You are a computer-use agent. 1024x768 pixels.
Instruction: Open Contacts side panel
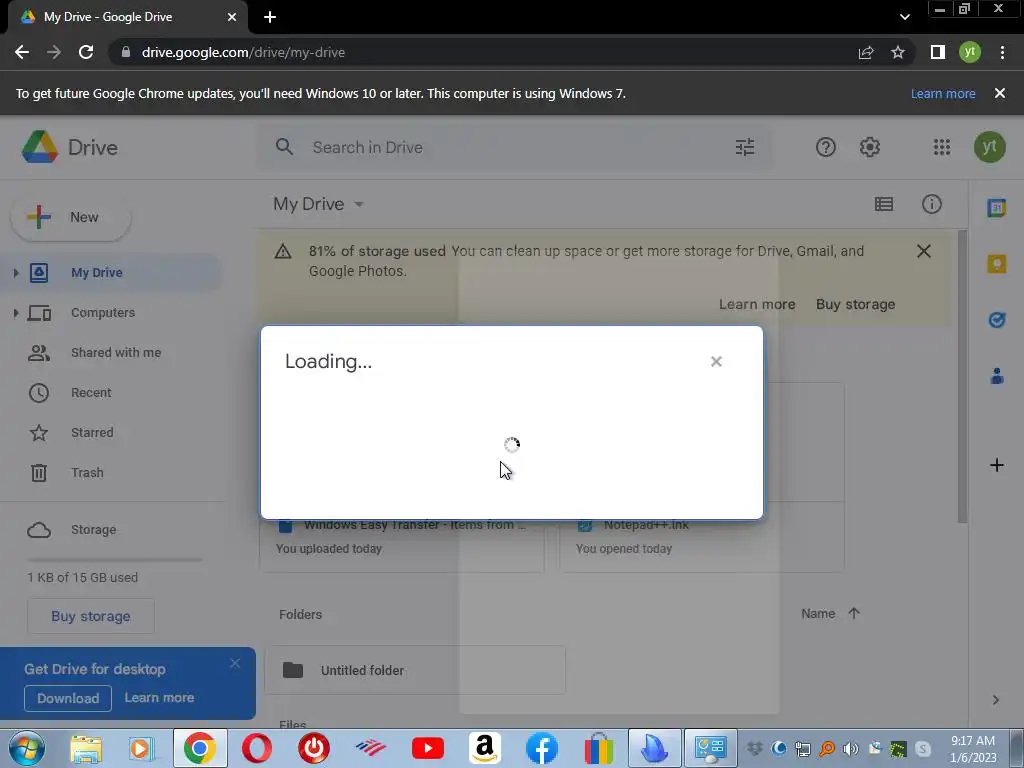[997, 376]
